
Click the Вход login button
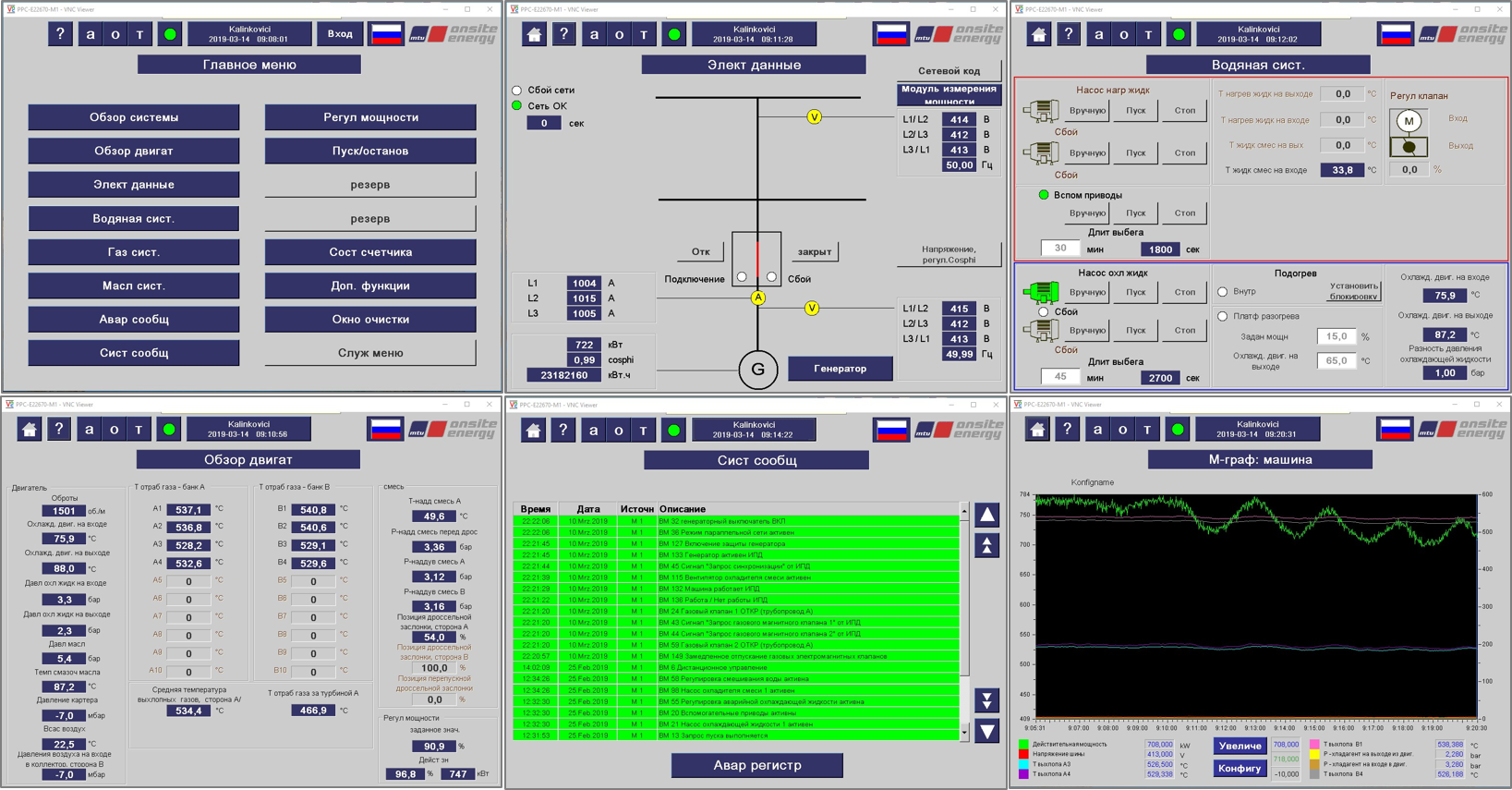click(x=340, y=34)
